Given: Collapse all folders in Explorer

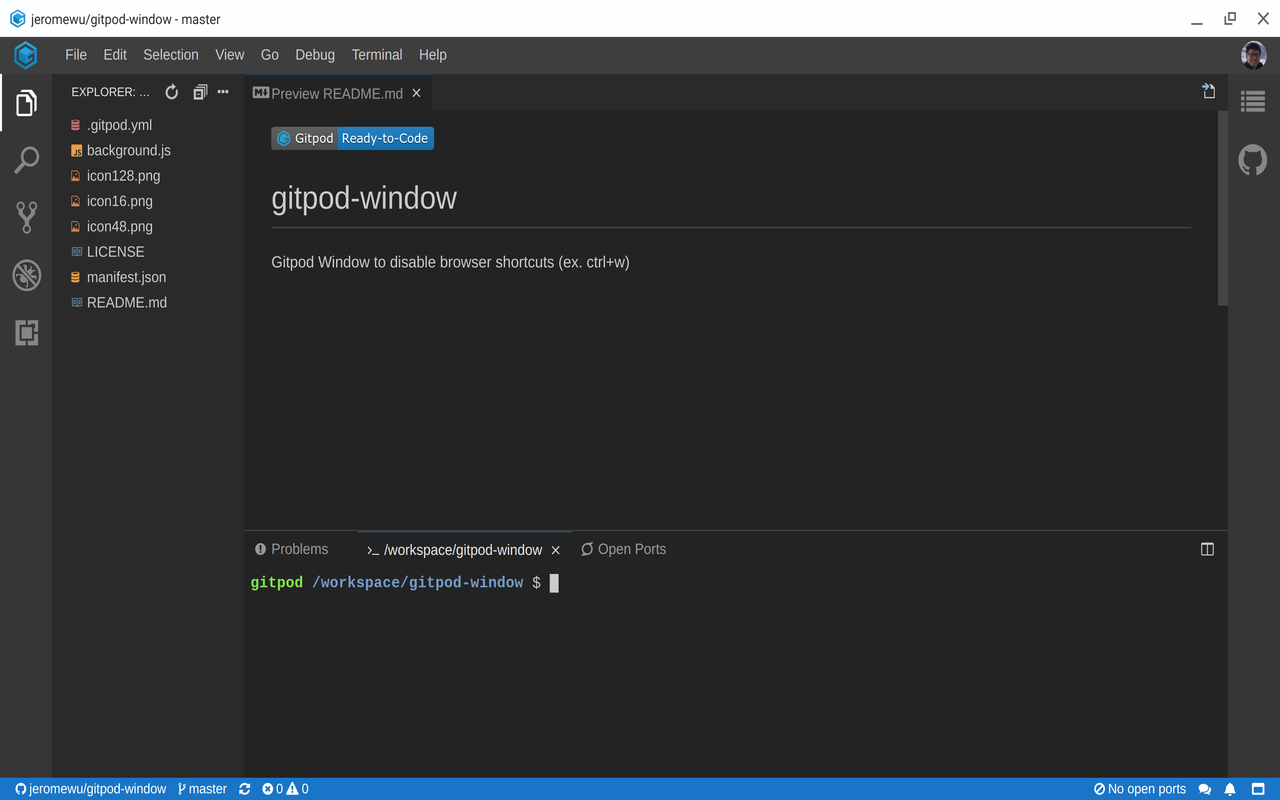Looking at the screenshot, I should point(200,92).
